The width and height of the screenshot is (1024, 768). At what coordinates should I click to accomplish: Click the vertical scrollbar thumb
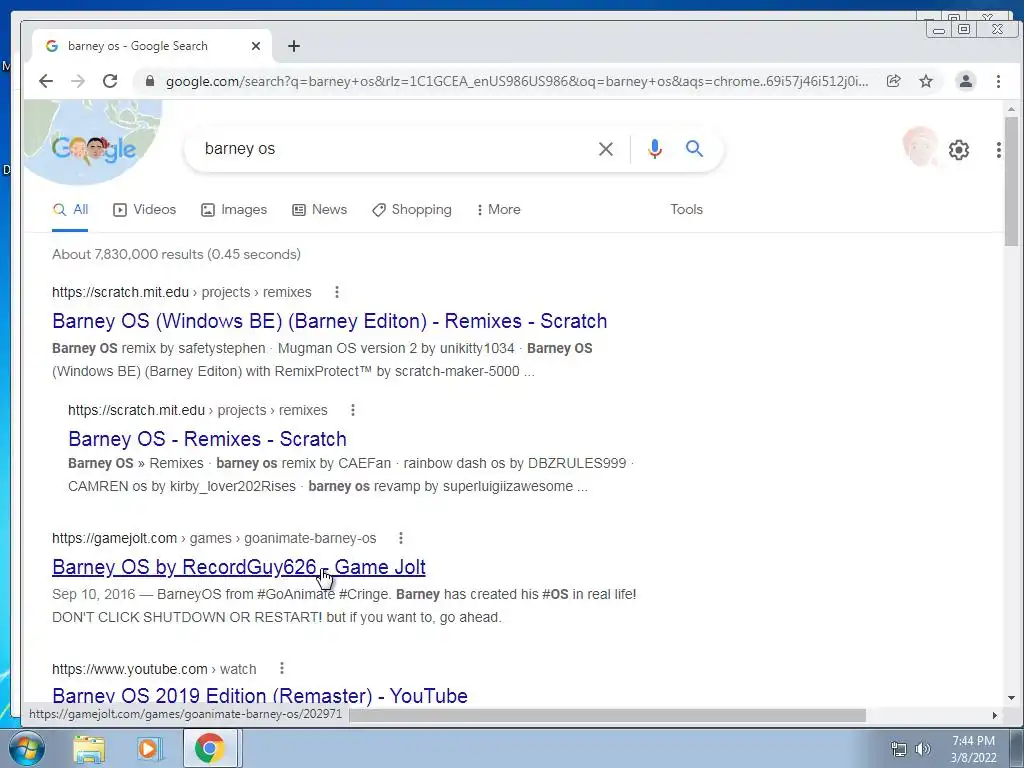coord(1011,182)
